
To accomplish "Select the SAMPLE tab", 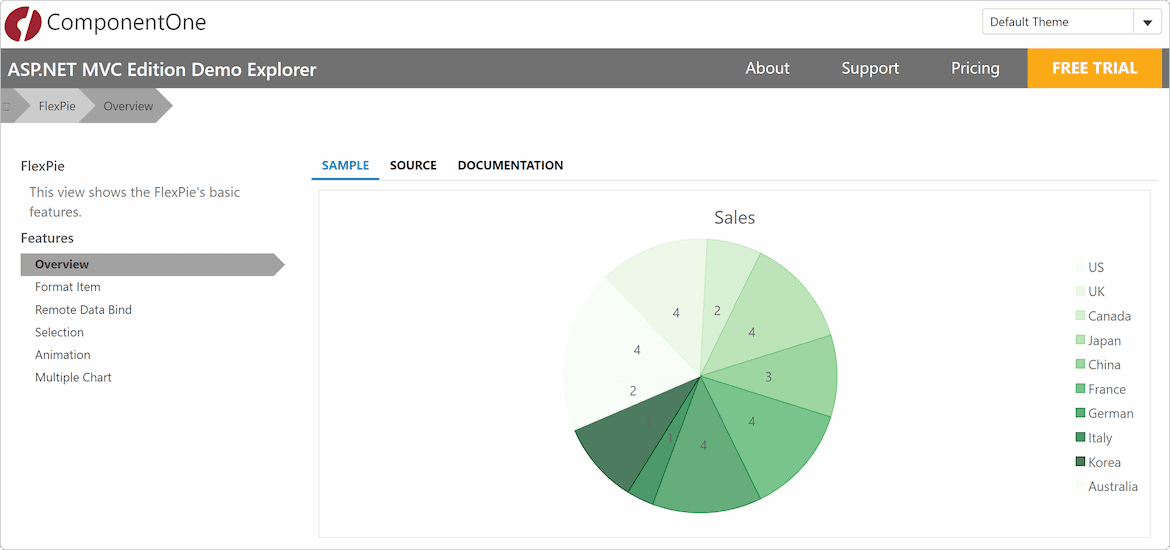I will (x=345, y=165).
